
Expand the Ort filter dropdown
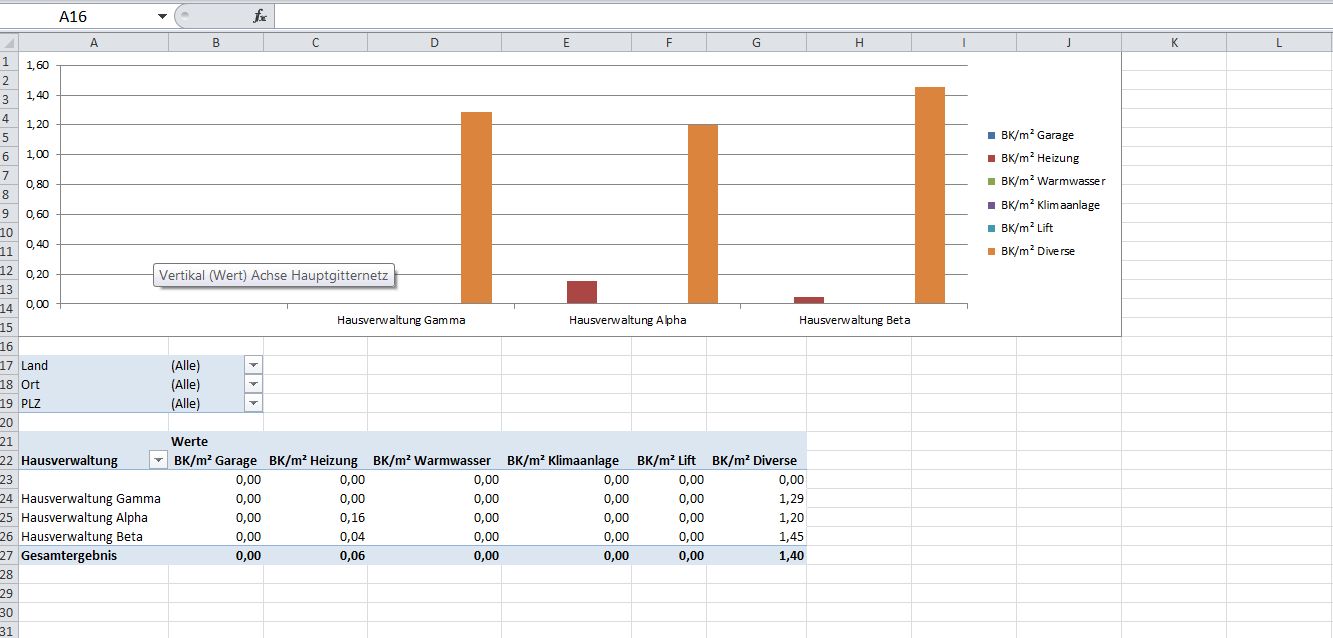[253, 384]
